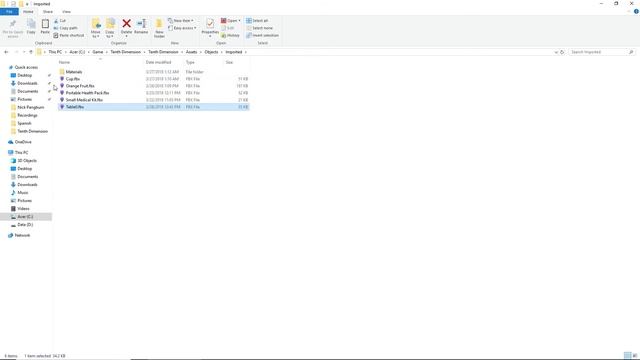640x360 pixels.
Task: Click in the Search Imported field
Action: tap(598, 52)
